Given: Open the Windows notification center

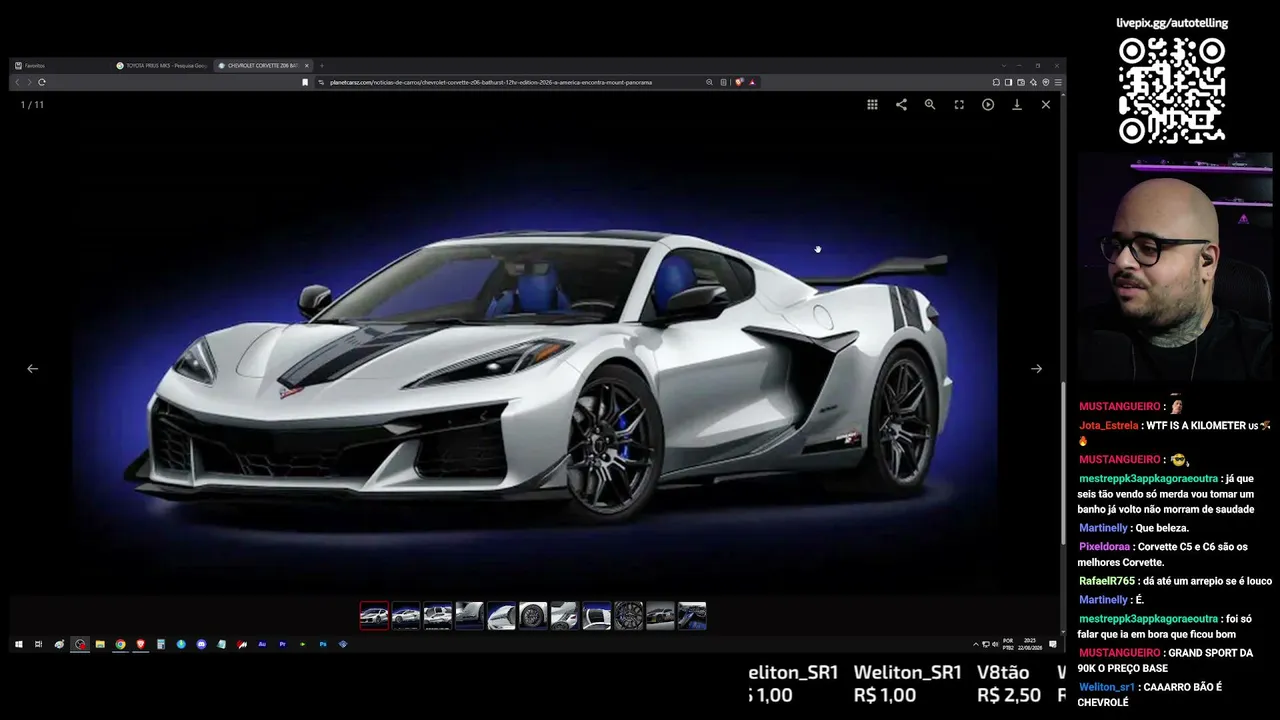Looking at the screenshot, I should point(1052,644).
